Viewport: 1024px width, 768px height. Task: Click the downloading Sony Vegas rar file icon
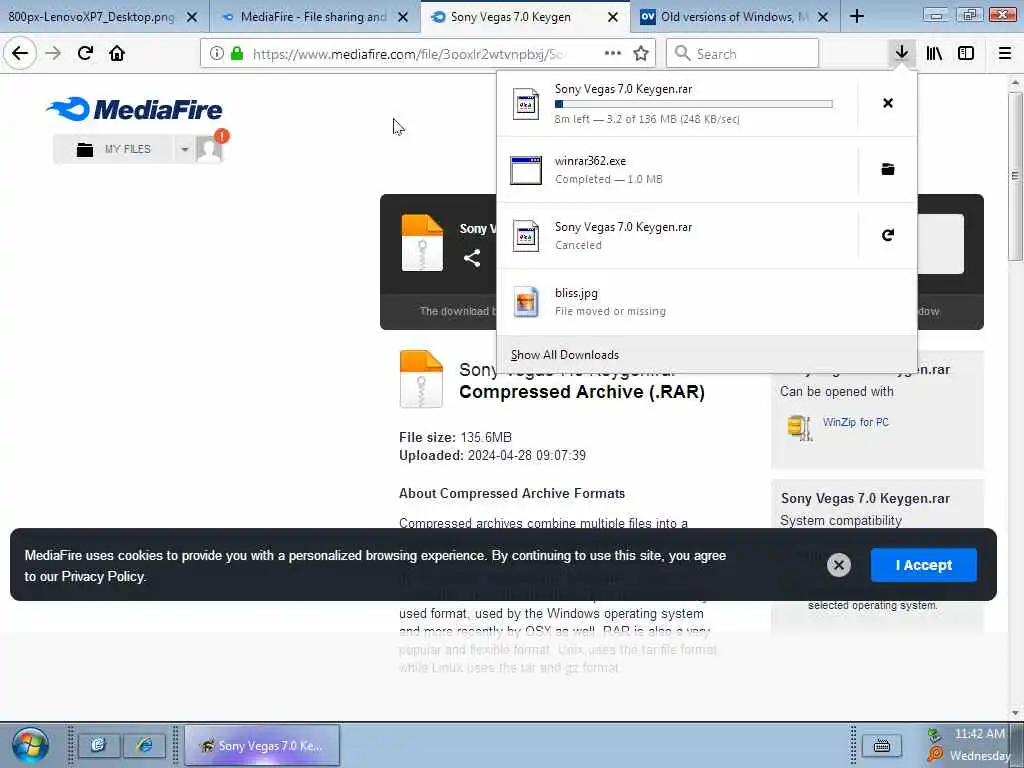(x=526, y=103)
